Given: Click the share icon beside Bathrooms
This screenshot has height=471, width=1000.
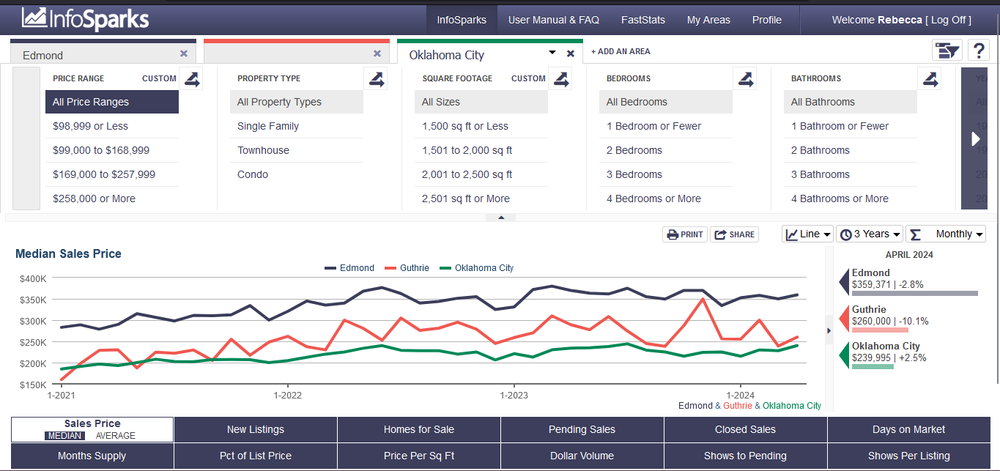Looking at the screenshot, I should point(930,78).
